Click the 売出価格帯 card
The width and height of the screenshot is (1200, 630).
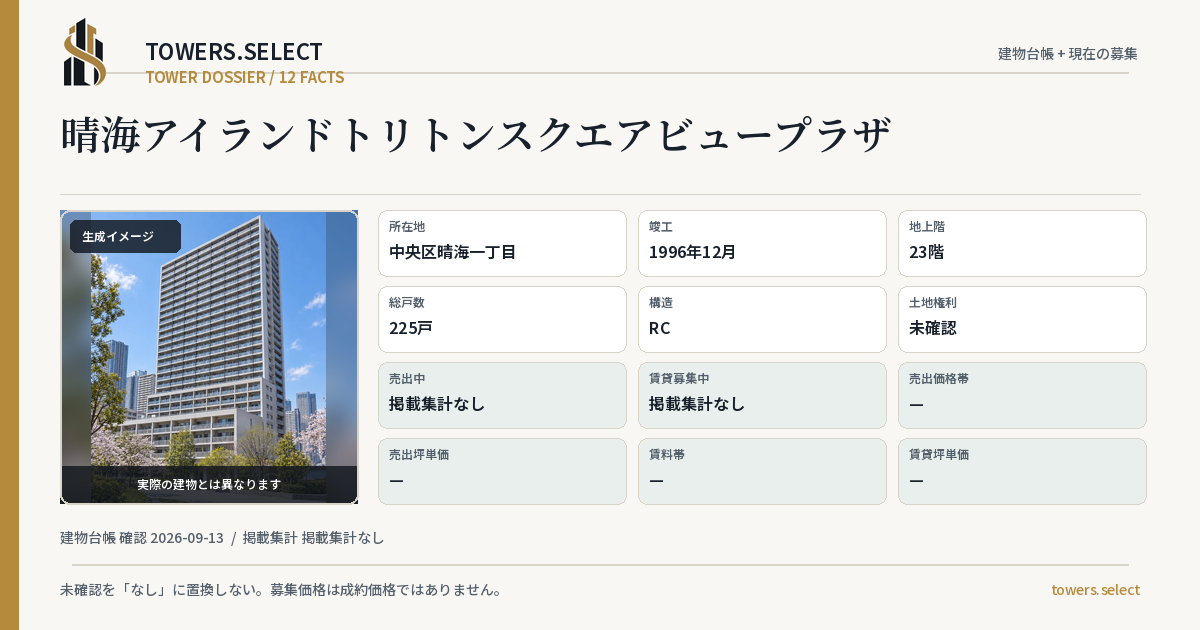(1022, 395)
